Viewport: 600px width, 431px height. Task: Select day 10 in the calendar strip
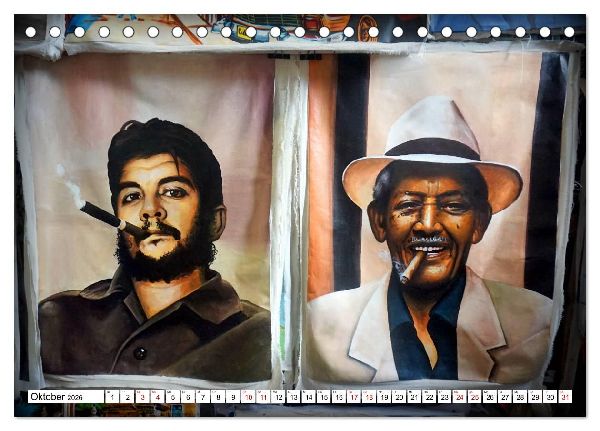(x=248, y=397)
